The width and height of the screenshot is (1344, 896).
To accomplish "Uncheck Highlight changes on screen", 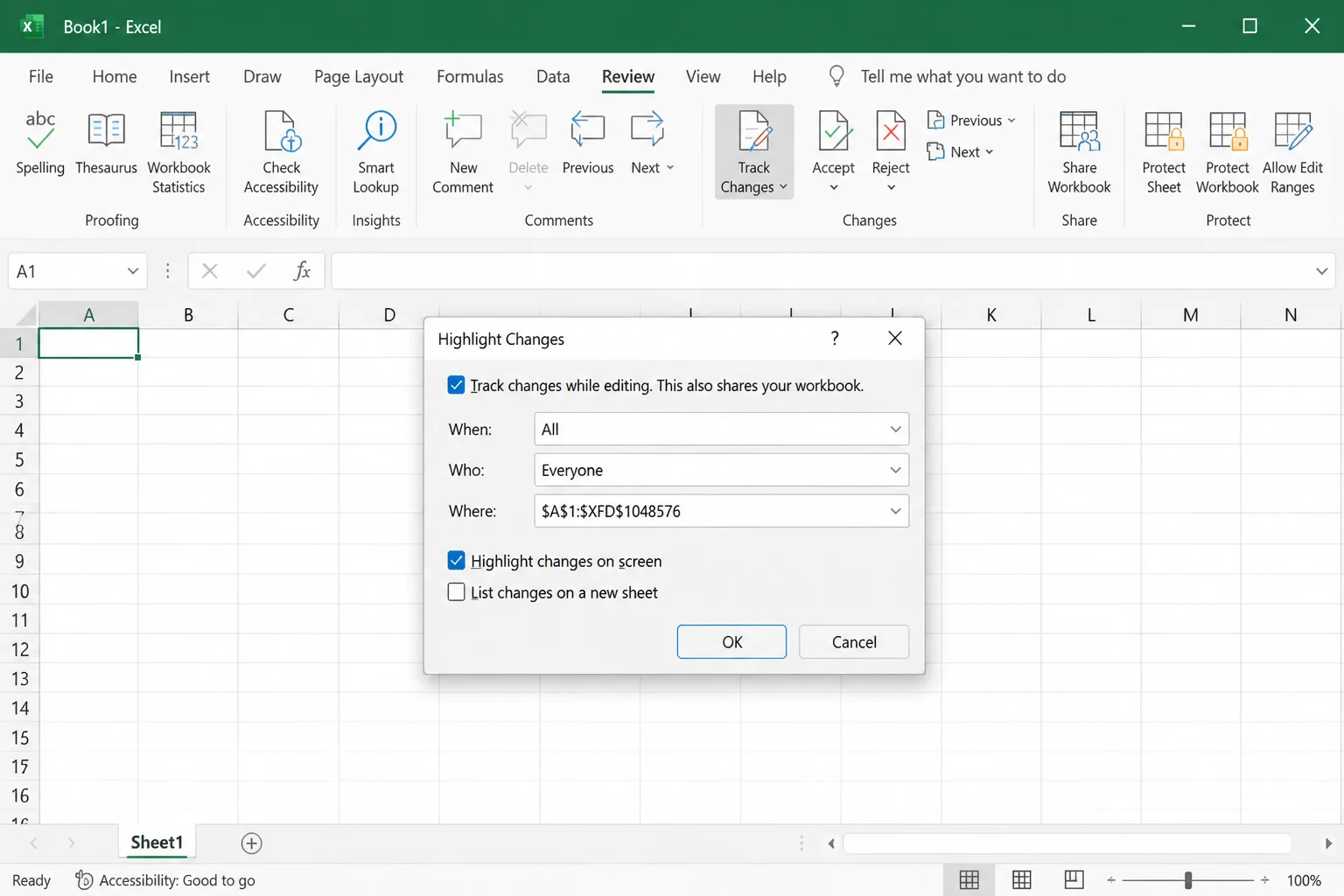I will point(456,561).
